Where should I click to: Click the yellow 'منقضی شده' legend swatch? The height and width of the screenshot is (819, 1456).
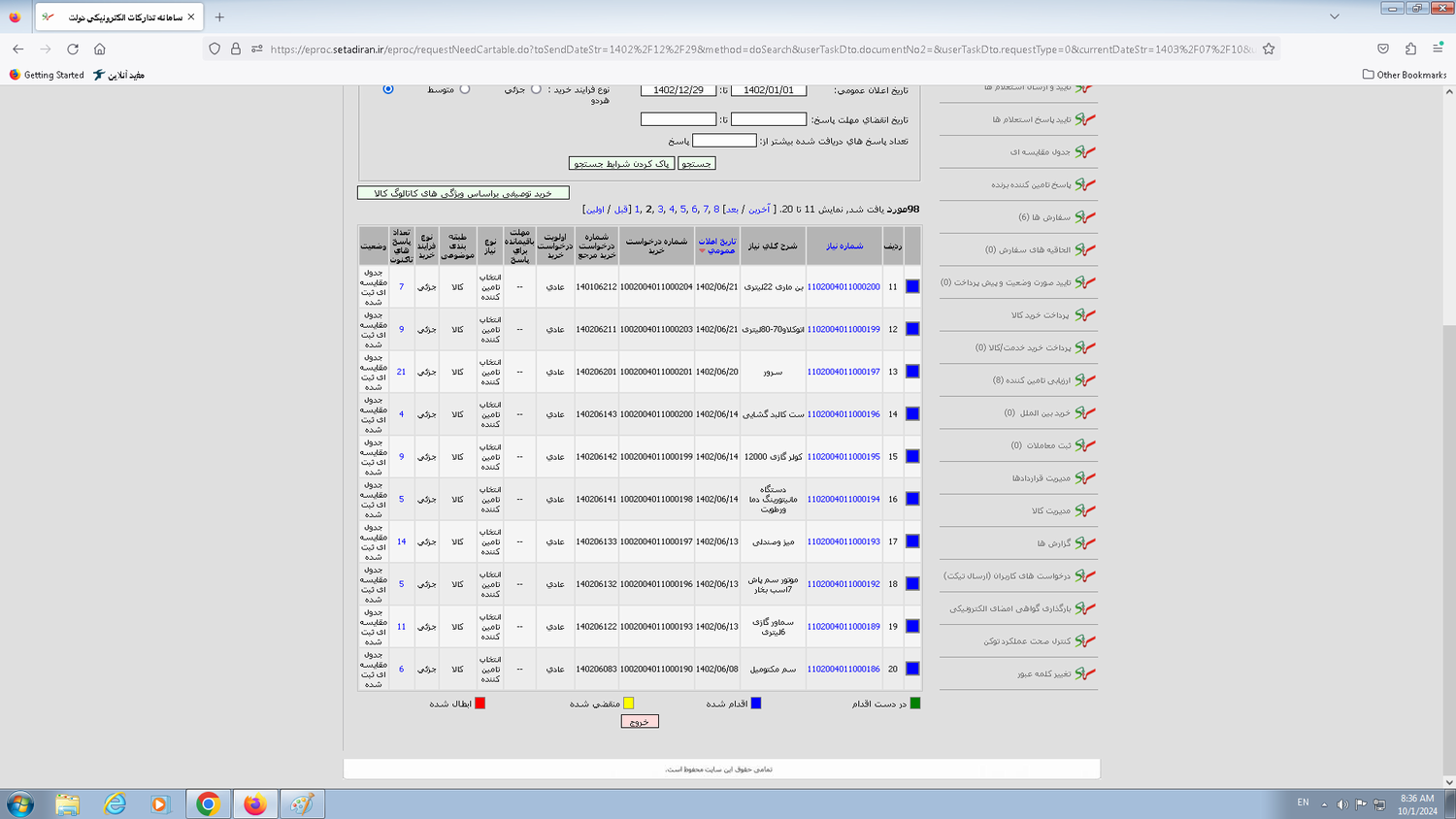[628, 704]
